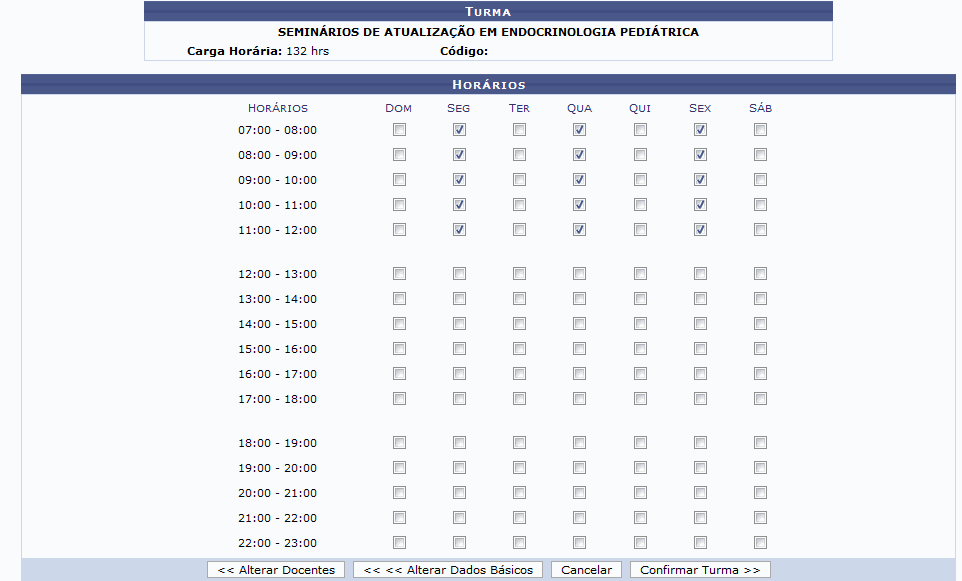The width and height of the screenshot is (962, 581).
Task: Mark Sunday 22:00 - 23:00 checkbox
Action: point(399,543)
